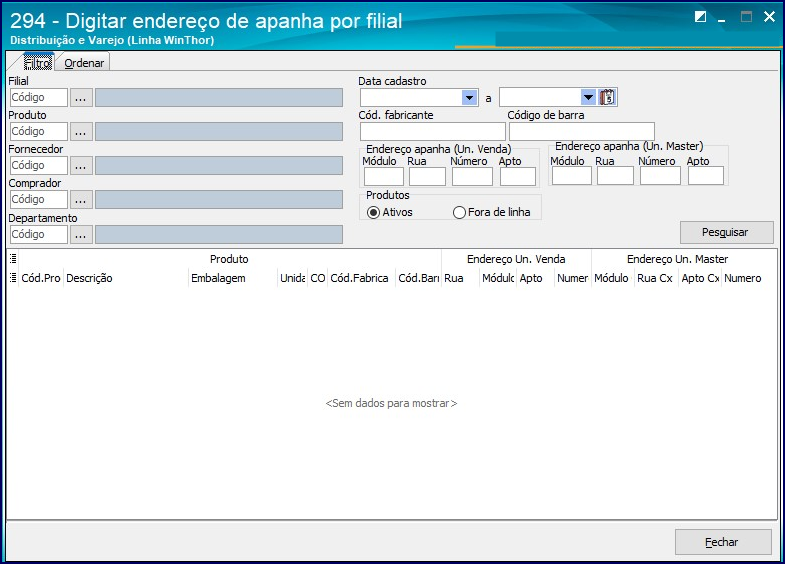The width and height of the screenshot is (785, 564).
Task: Switch to the Ordenar tab
Action: click(x=84, y=63)
